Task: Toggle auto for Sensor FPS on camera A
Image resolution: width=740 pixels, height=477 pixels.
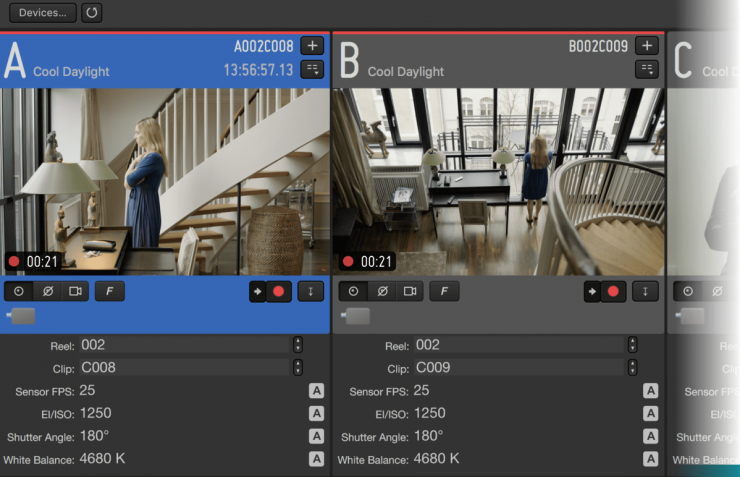Action: (316, 391)
